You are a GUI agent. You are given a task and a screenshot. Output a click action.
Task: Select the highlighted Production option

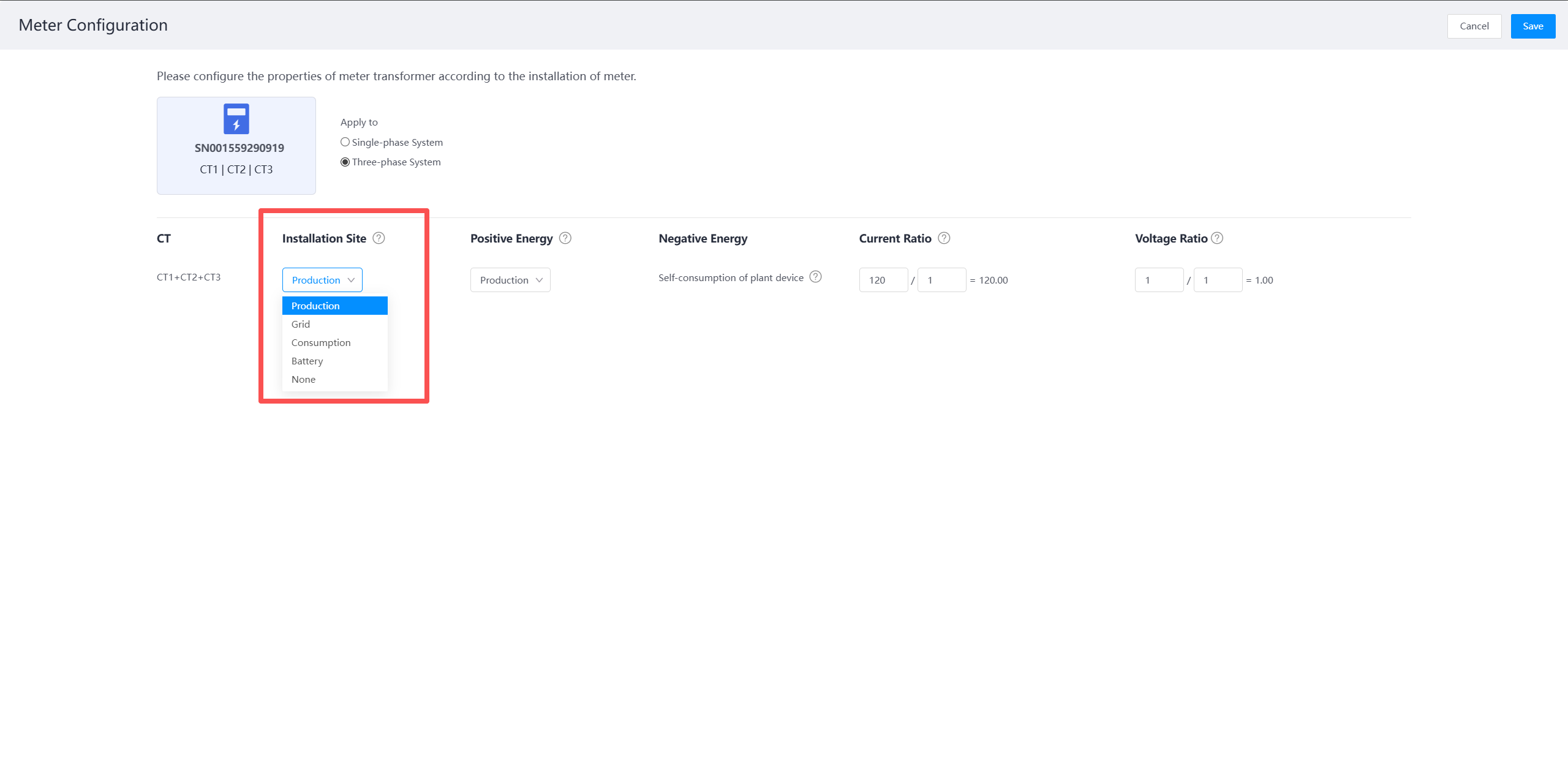[x=334, y=306]
